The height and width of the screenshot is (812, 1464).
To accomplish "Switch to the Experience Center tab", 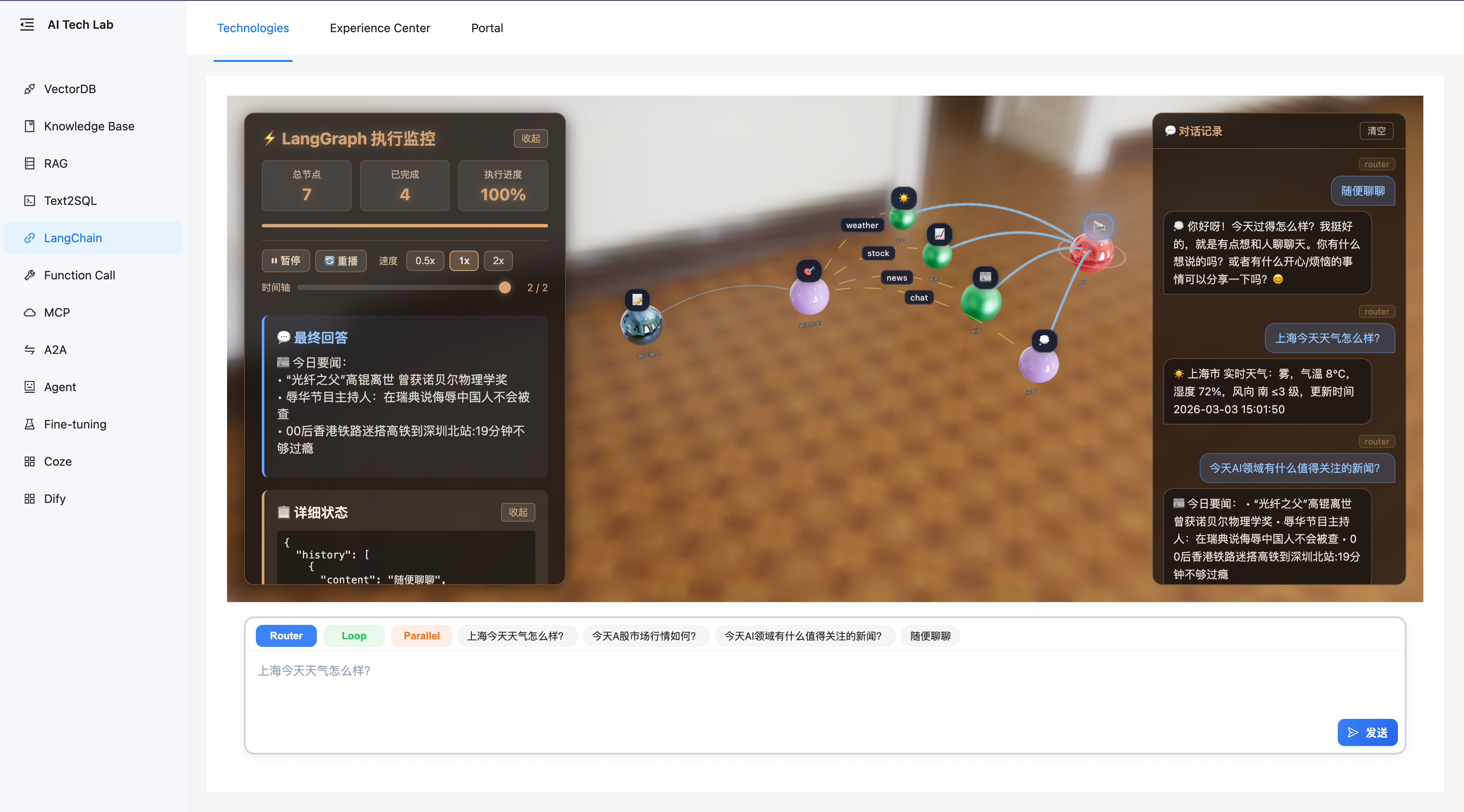I will pos(380,28).
